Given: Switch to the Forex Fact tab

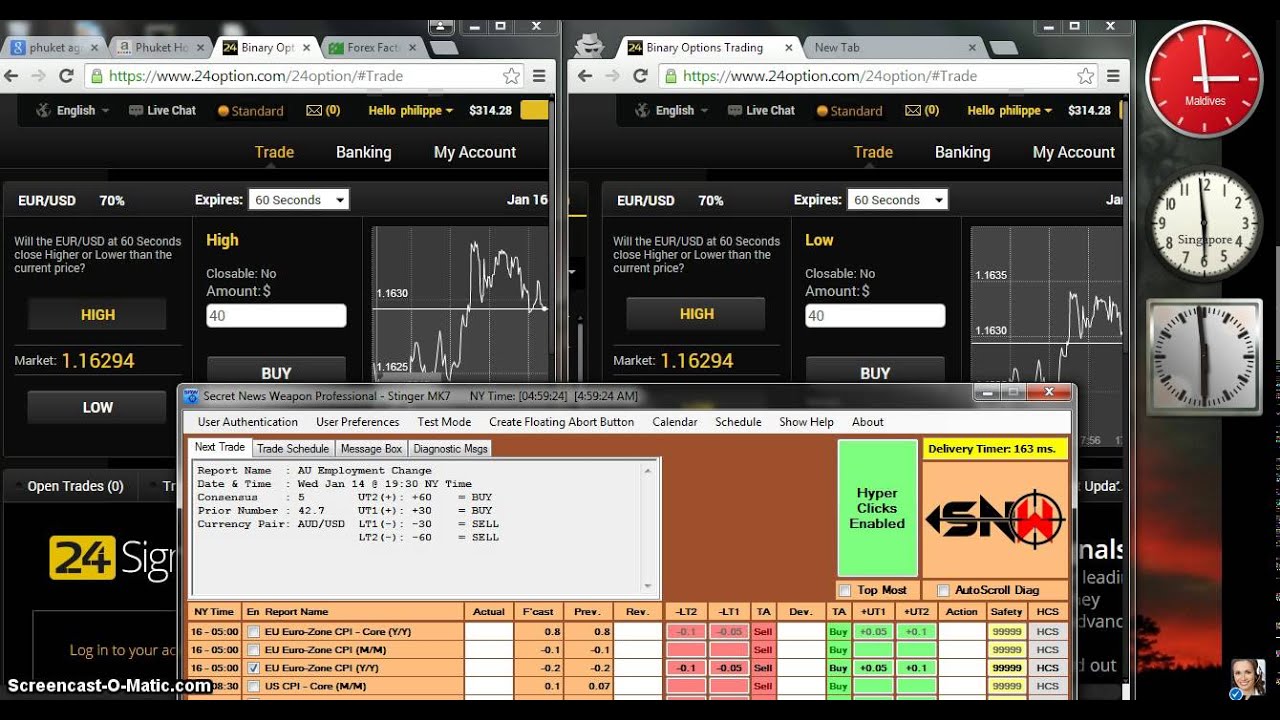Looking at the screenshot, I should point(373,47).
